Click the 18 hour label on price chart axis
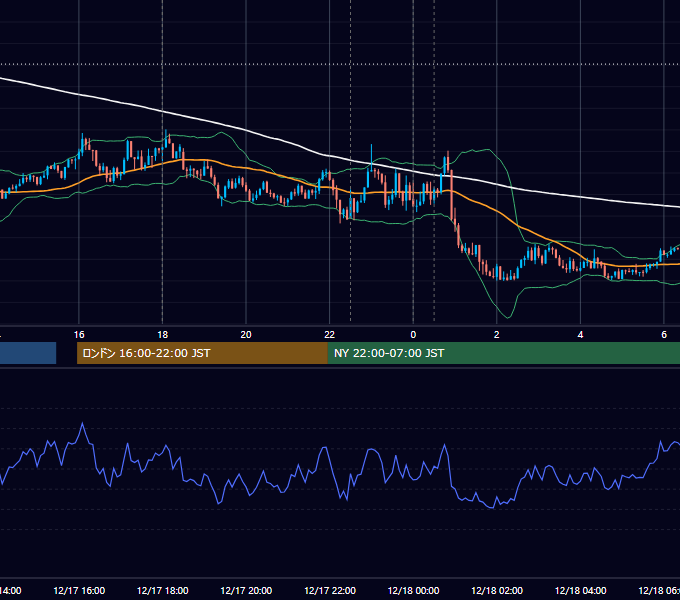This screenshot has height=600, width=680. point(162,335)
